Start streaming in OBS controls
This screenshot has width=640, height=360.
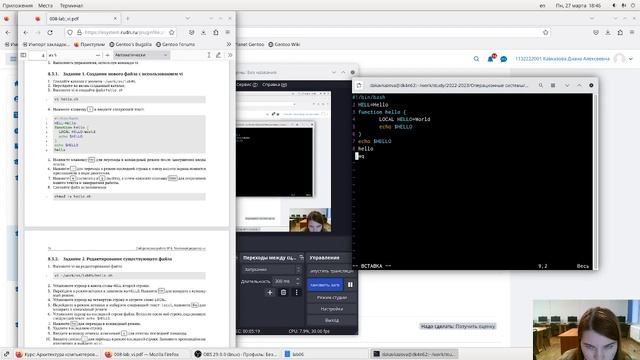[x=331, y=271]
